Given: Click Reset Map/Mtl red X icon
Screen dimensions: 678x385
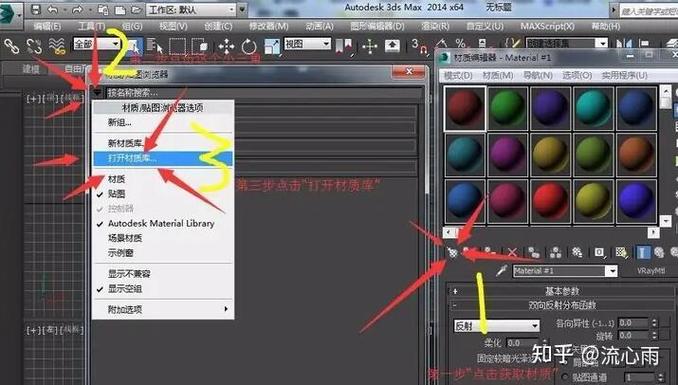Looking at the screenshot, I should coord(512,252).
